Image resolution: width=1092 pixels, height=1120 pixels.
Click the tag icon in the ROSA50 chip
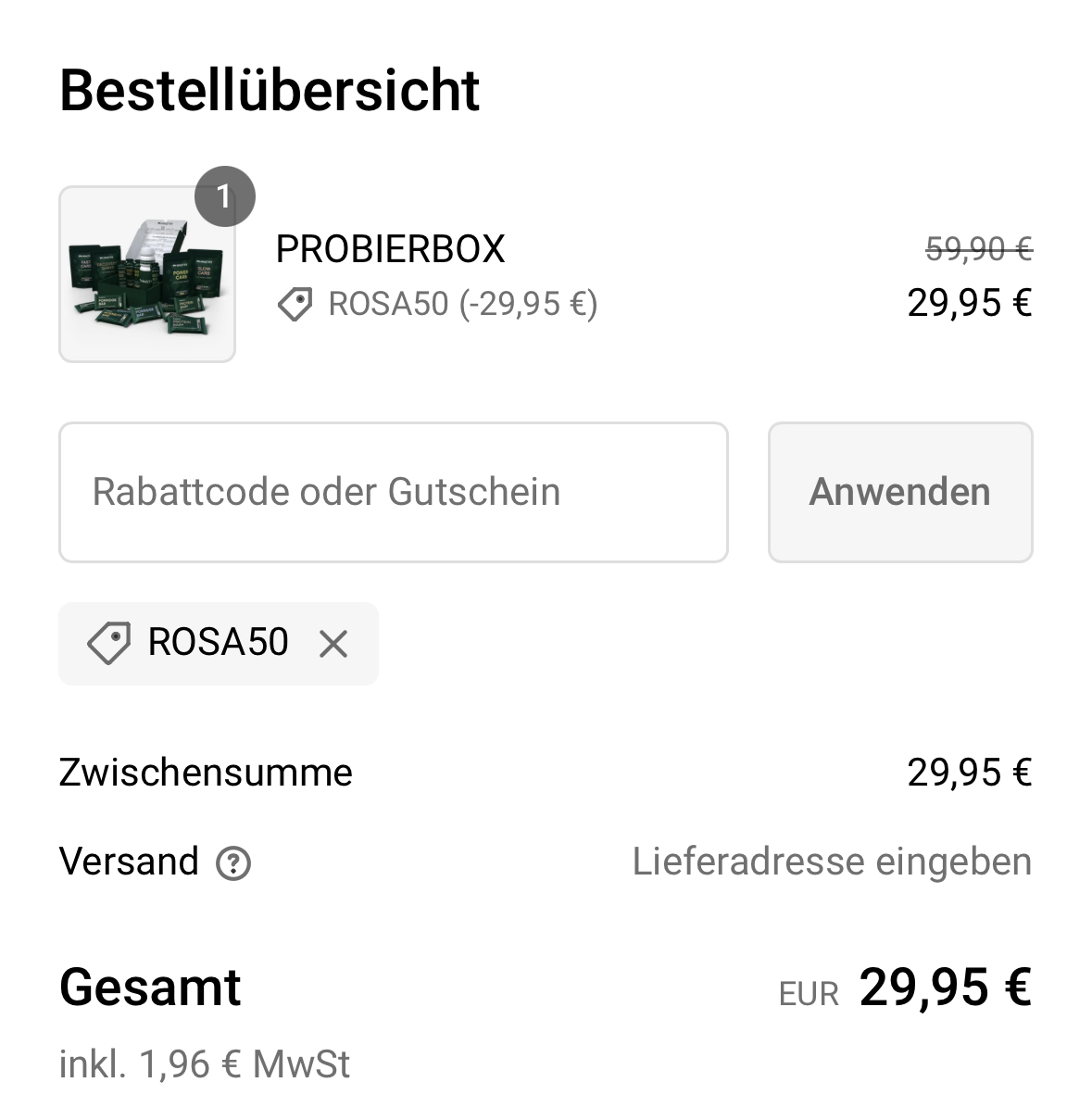click(x=108, y=643)
